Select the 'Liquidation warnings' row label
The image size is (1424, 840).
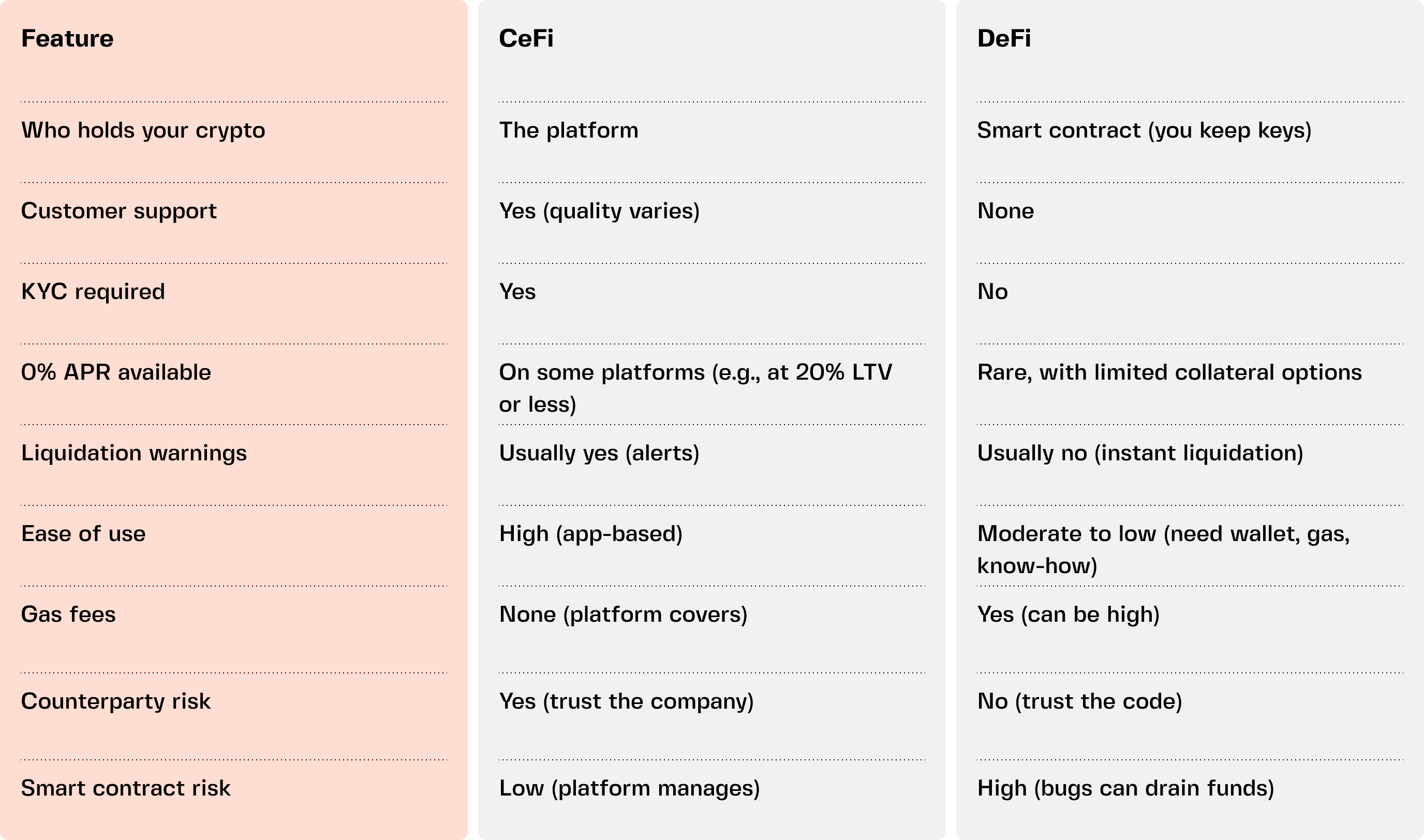click(134, 453)
